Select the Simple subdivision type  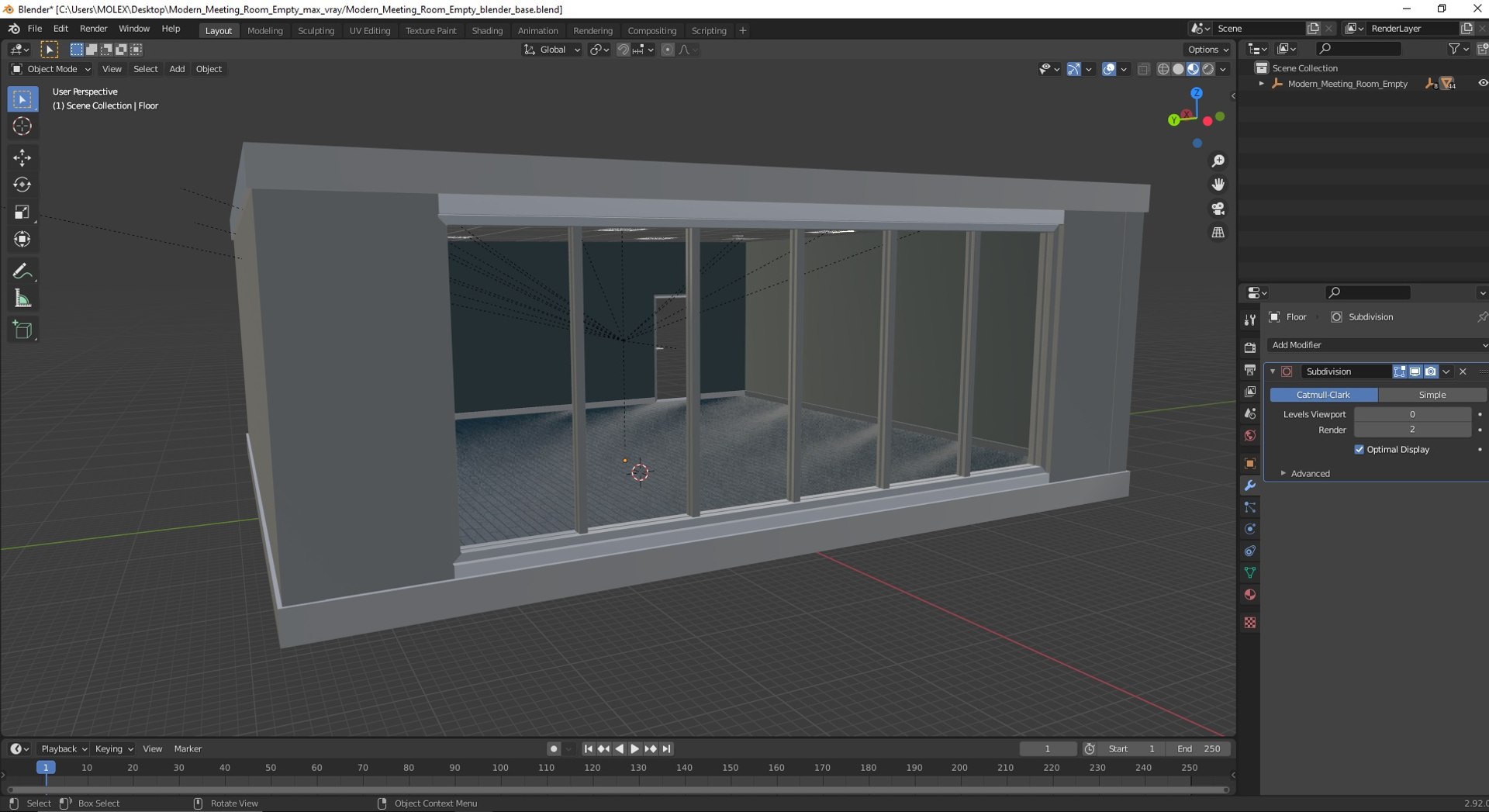click(x=1432, y=395)
